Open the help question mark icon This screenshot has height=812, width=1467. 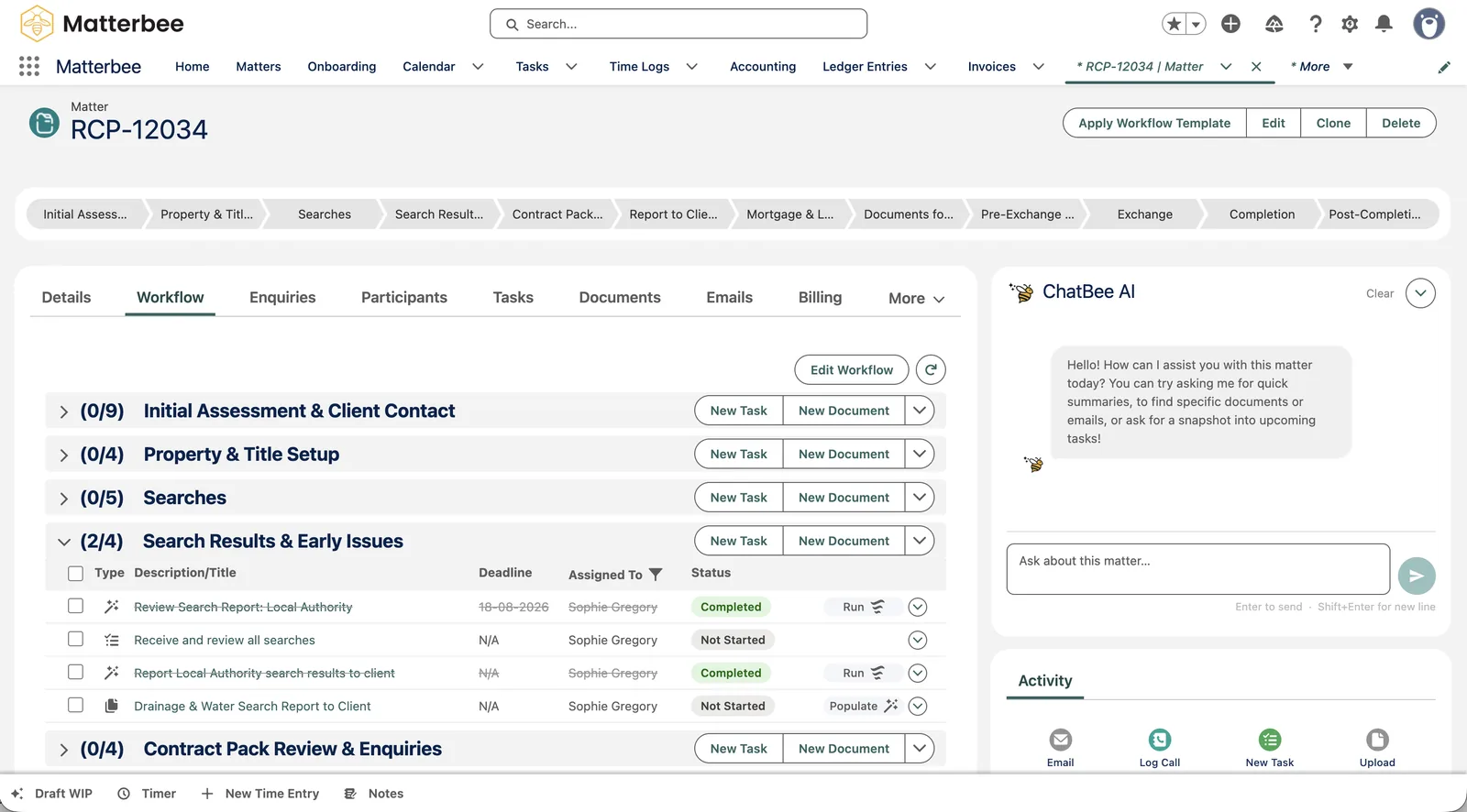1316,24
